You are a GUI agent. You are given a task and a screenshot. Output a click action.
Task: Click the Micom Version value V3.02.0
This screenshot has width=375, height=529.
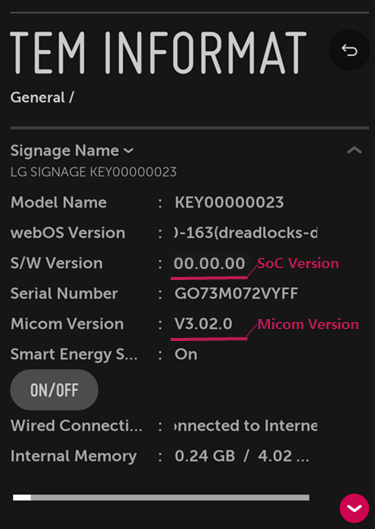[203, 324]
